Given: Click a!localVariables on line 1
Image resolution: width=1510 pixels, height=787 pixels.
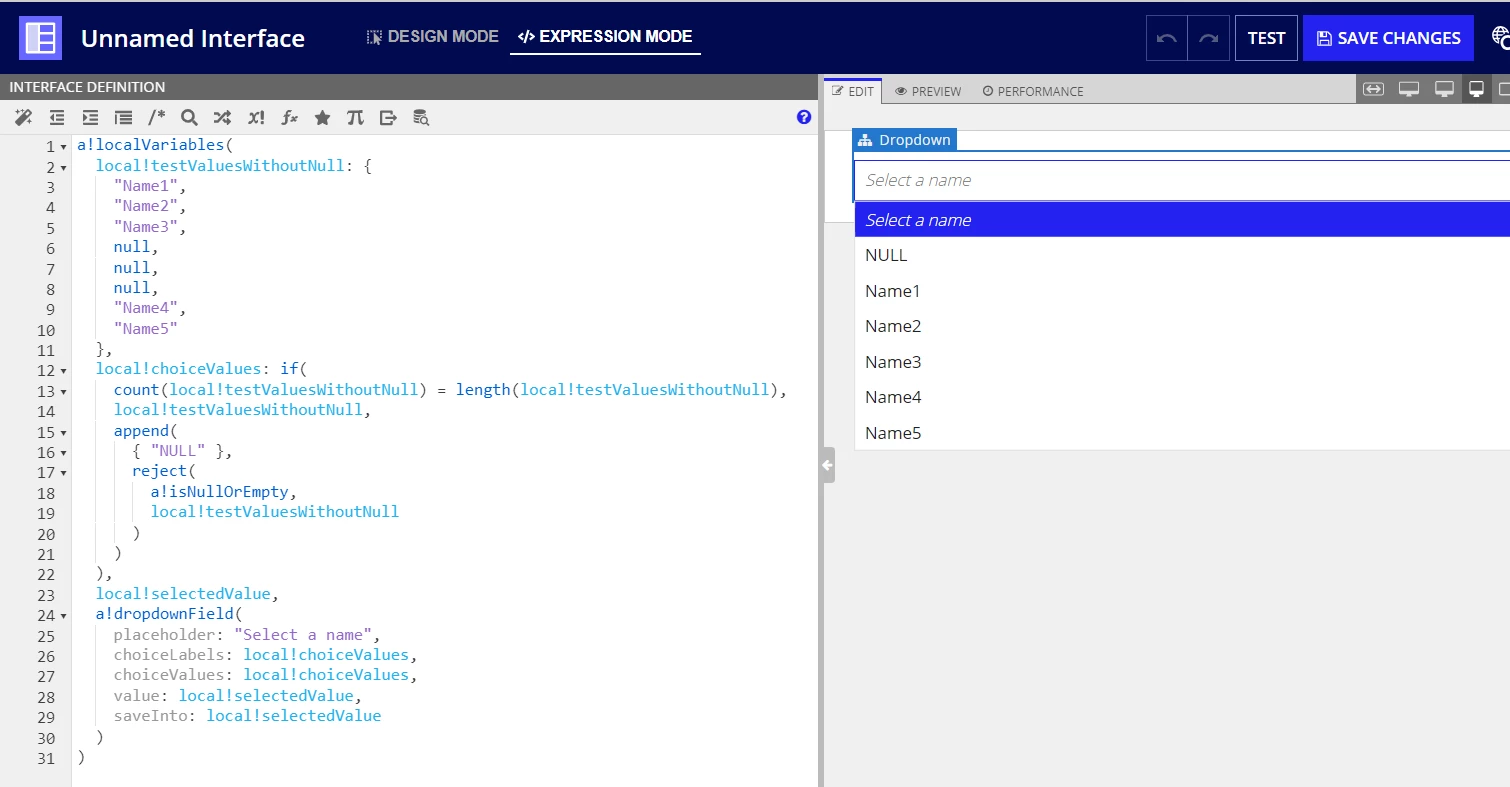Looking at the screenshot, I should coord(150,145).
